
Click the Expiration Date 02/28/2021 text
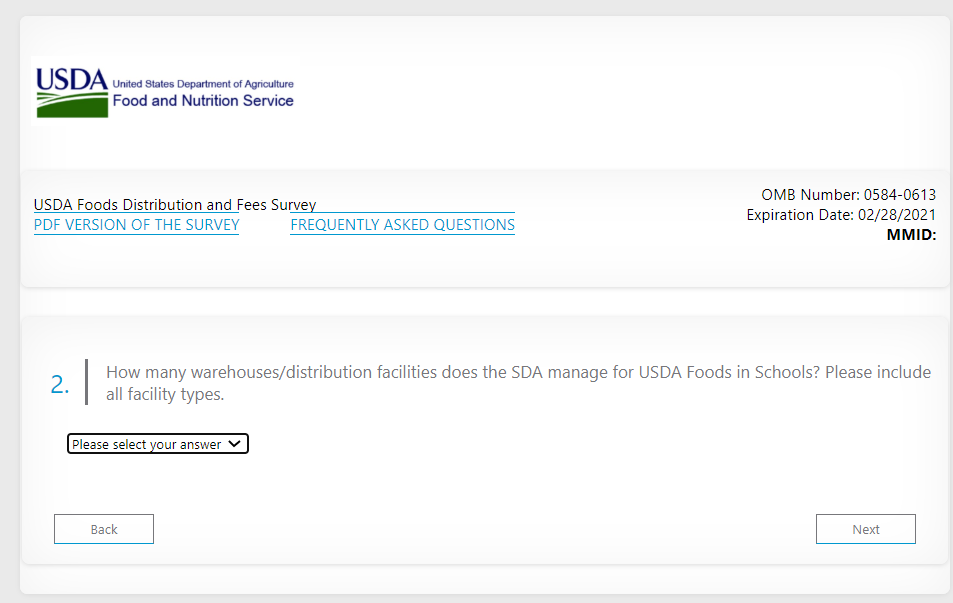(x=841, y=215)
